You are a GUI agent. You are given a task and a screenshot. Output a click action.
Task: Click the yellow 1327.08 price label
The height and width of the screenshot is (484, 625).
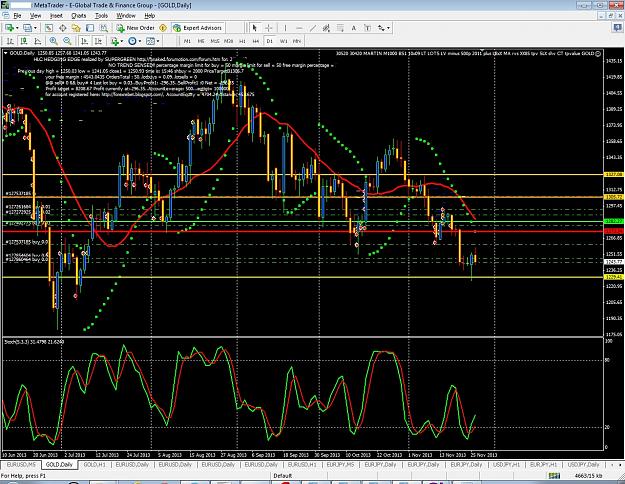click(614, 175)
